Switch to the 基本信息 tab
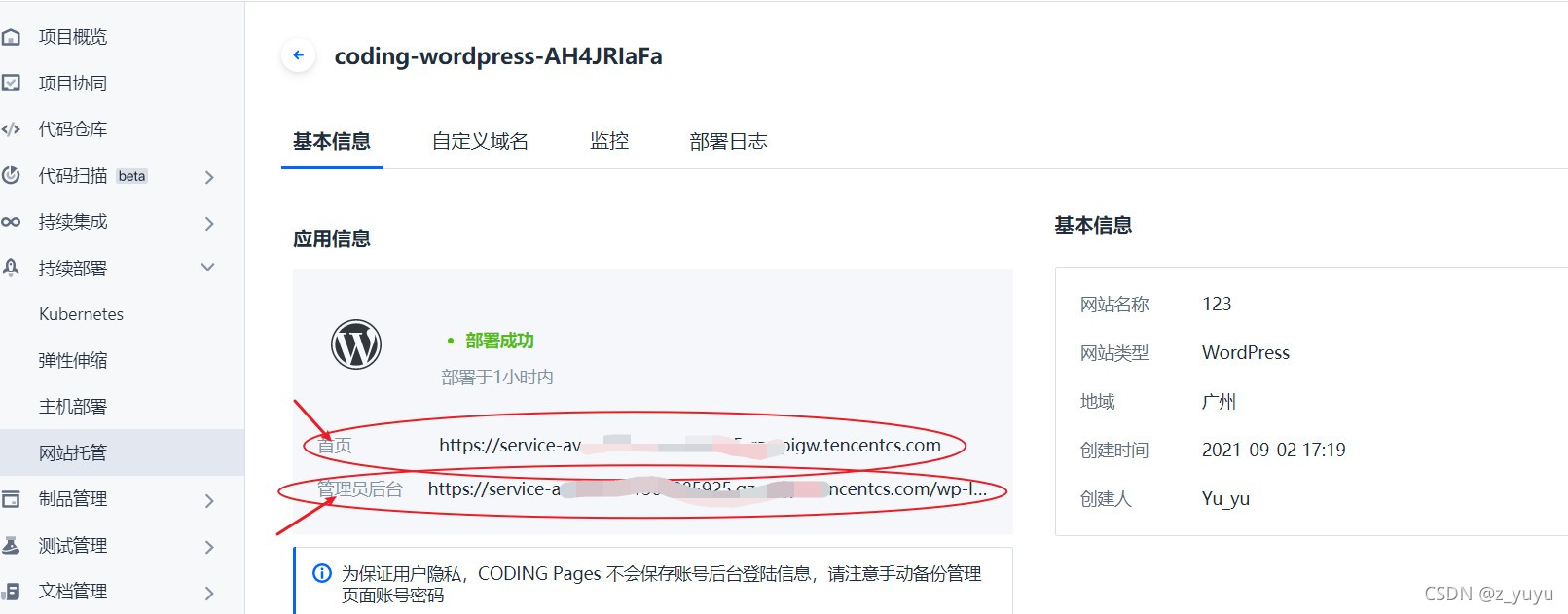The width and height of the screenshot is (1568, 614). (x=332, y=141)
